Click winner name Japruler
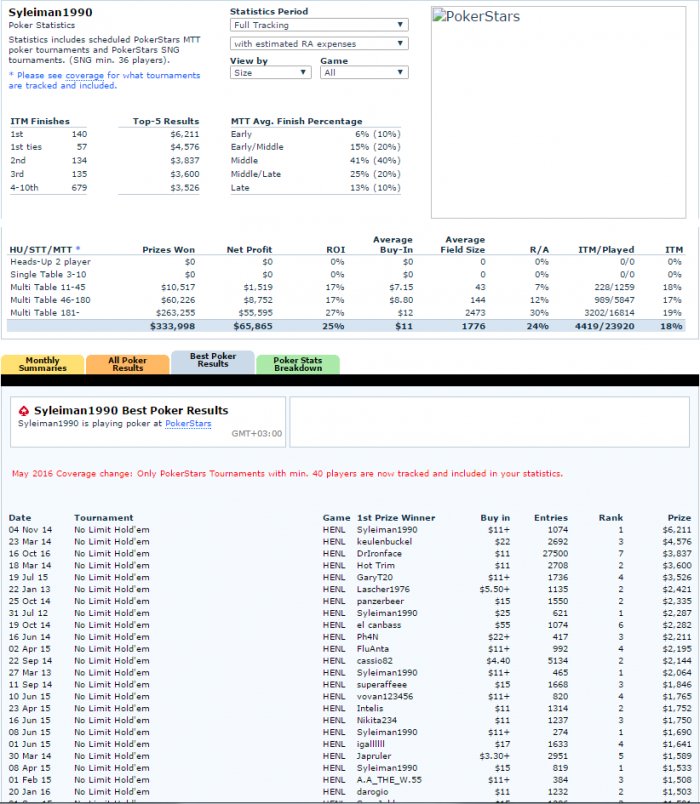 [x=374, y=756]
